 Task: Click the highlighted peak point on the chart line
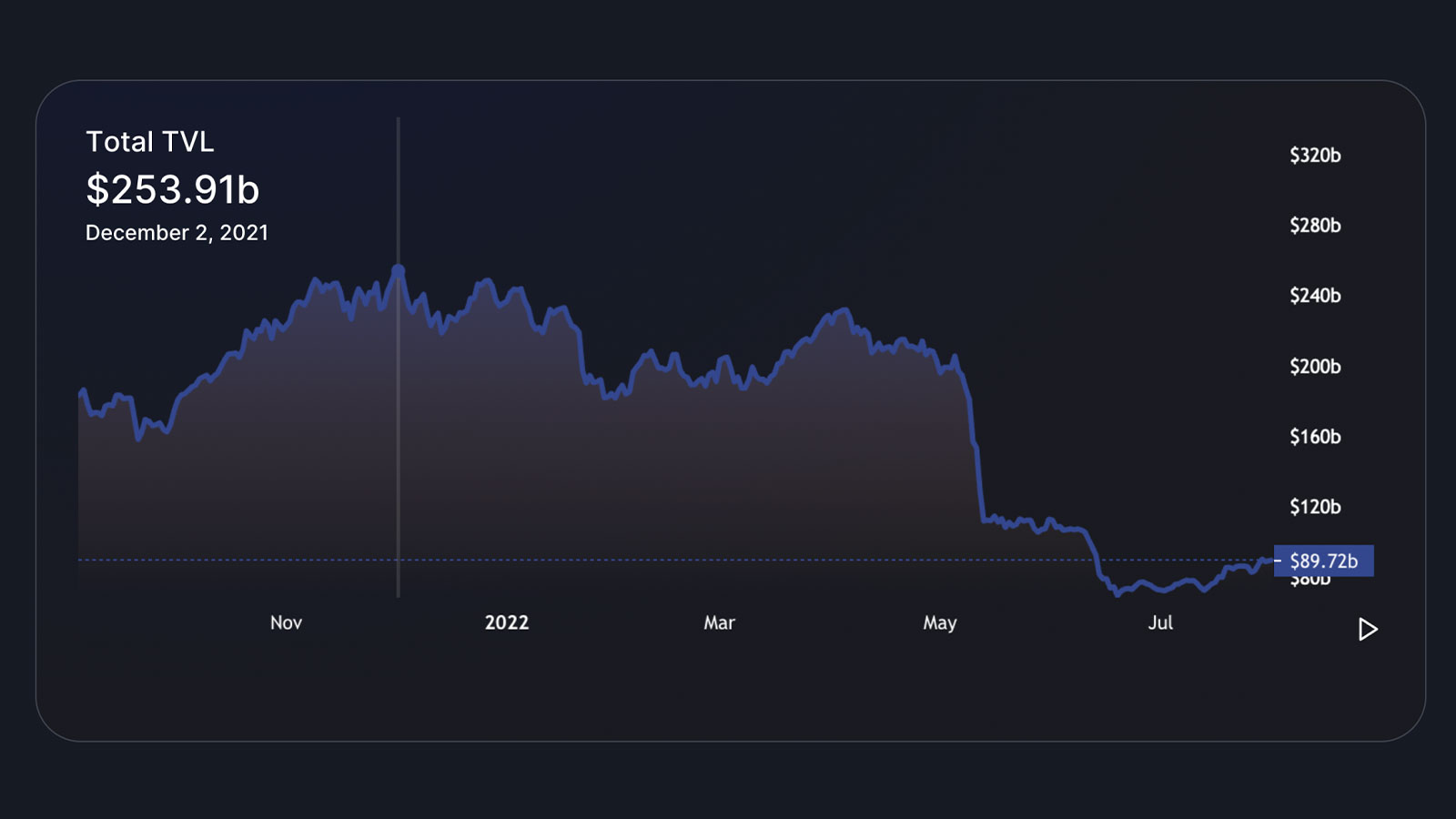click(x=399, y=270)
